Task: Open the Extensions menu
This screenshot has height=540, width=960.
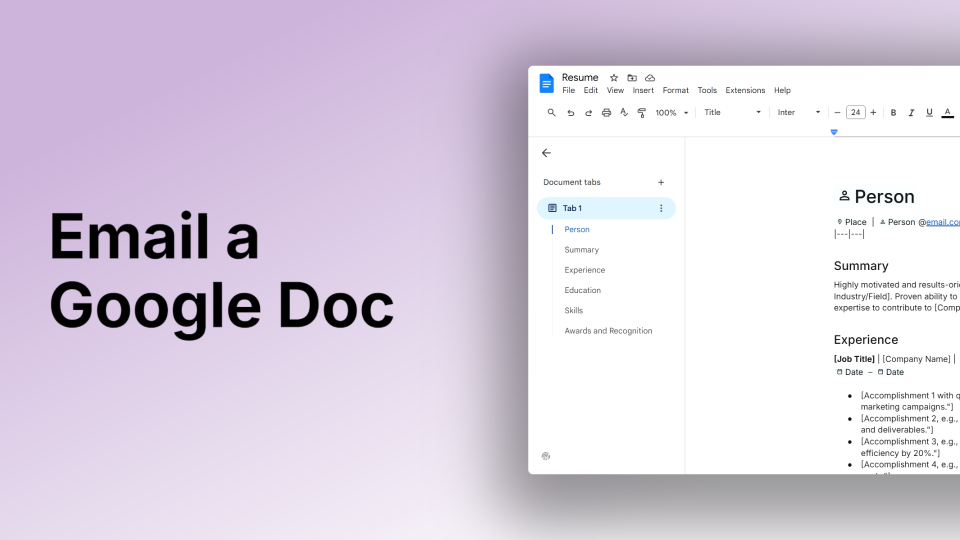Action: click(745, 91)
